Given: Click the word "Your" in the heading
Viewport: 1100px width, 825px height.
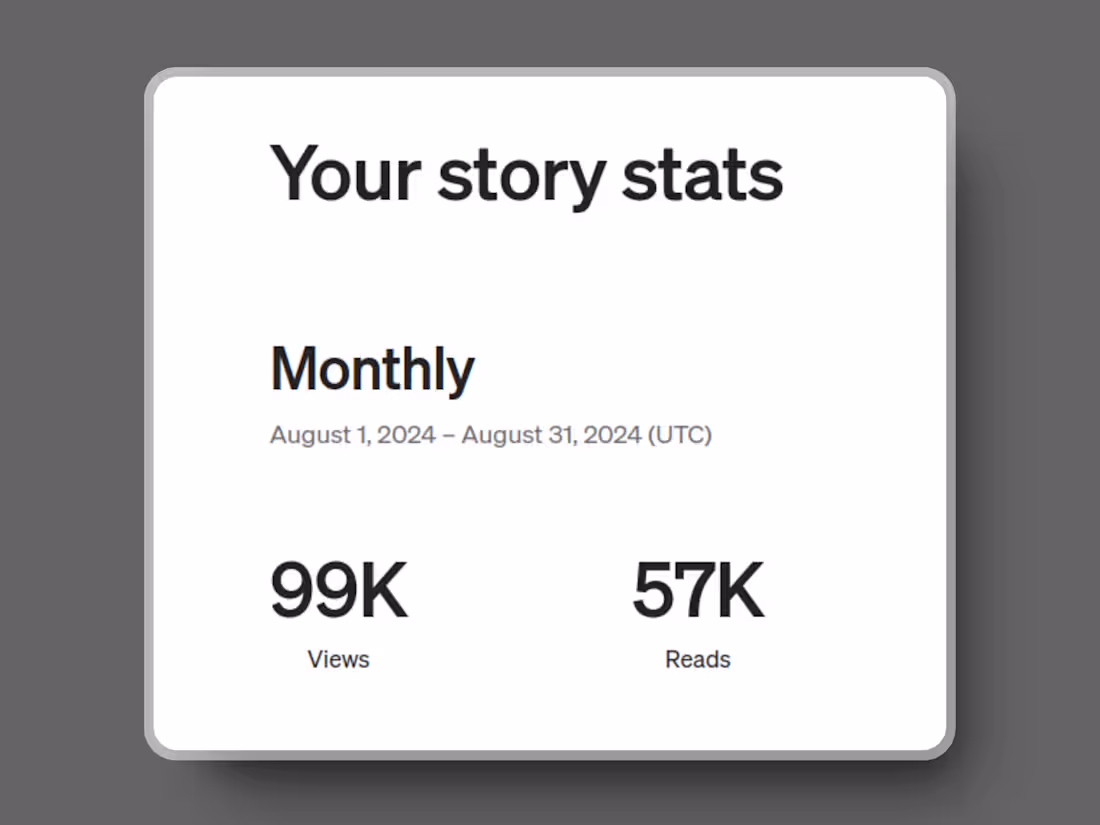Looking at the screenshot, I should pyautogui.click(x=345, y=174).
